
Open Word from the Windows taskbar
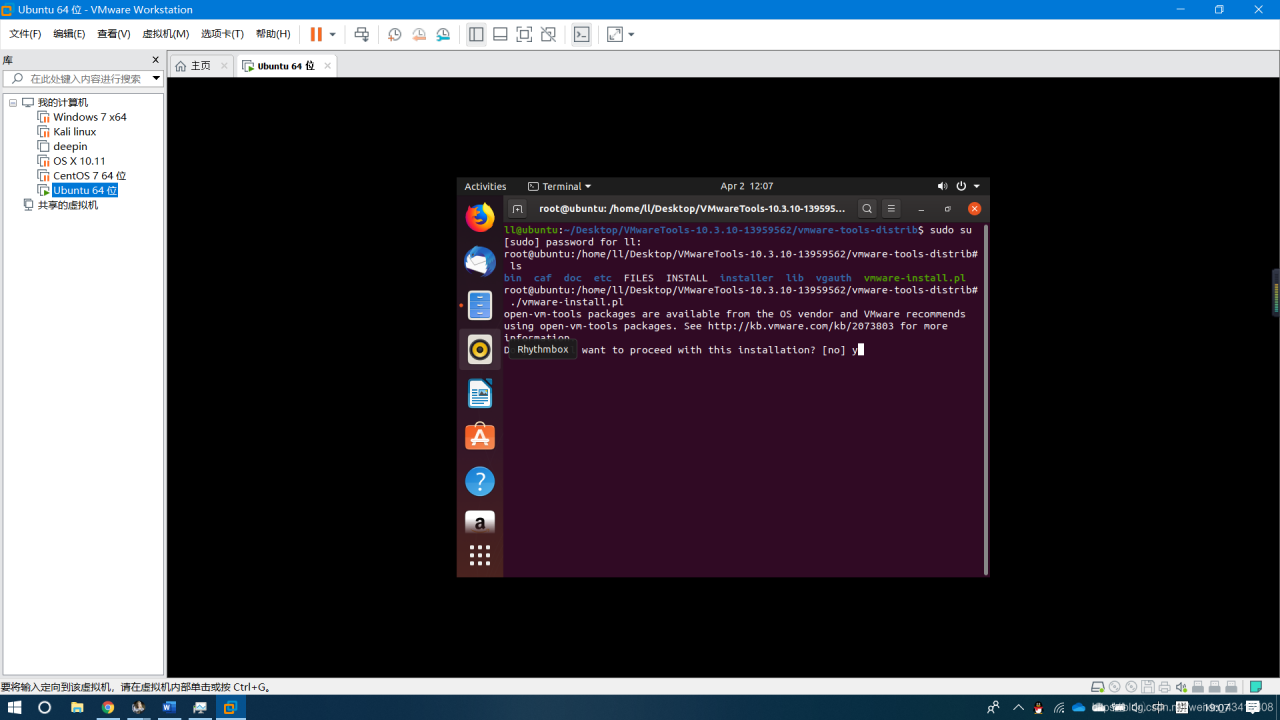(x=169, y=707)
